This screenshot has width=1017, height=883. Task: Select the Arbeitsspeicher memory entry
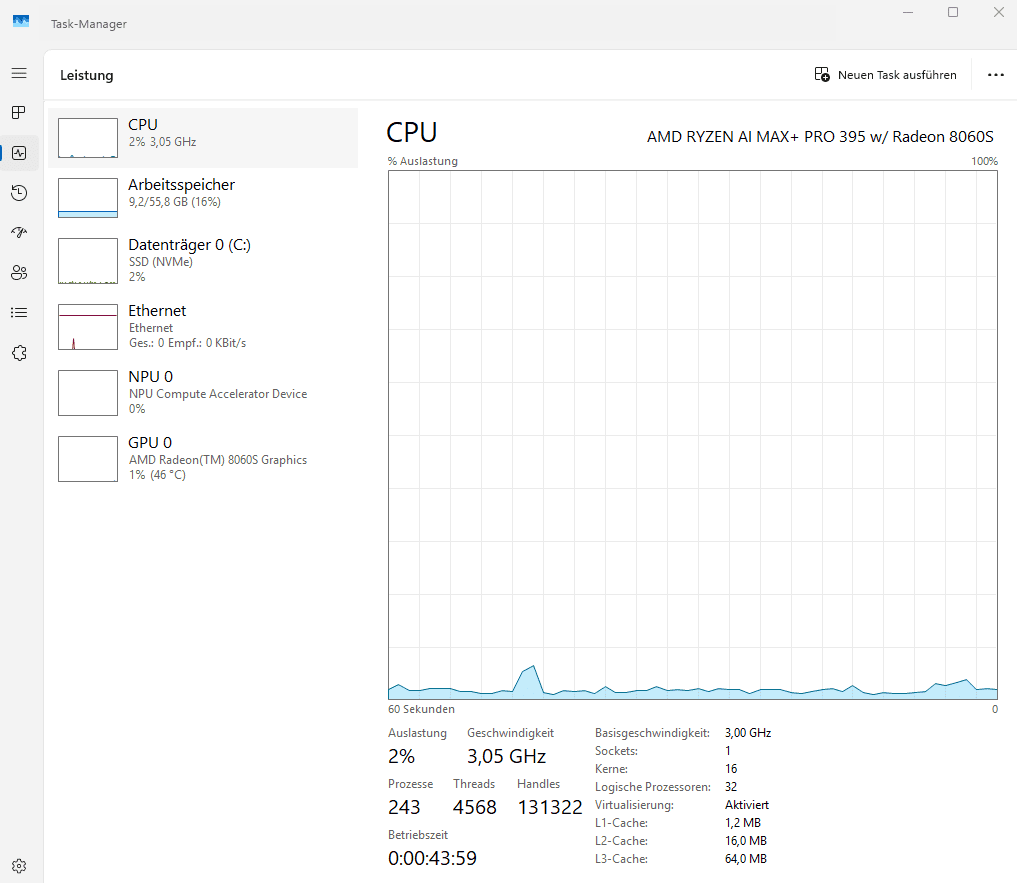(203, 197)
